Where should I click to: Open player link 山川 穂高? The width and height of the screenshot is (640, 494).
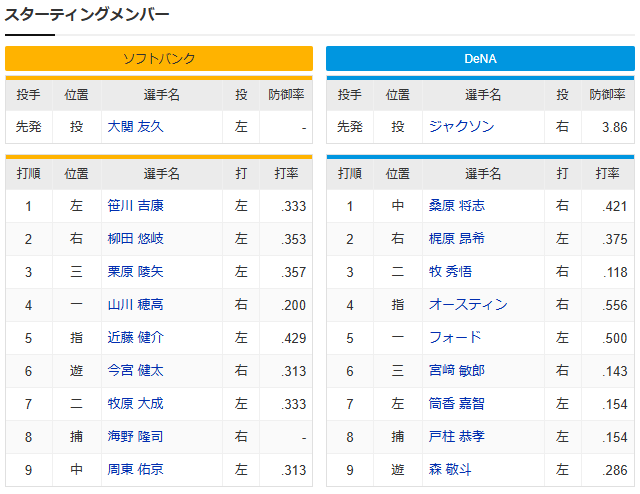pyautogui.click(x=135, y=305)
